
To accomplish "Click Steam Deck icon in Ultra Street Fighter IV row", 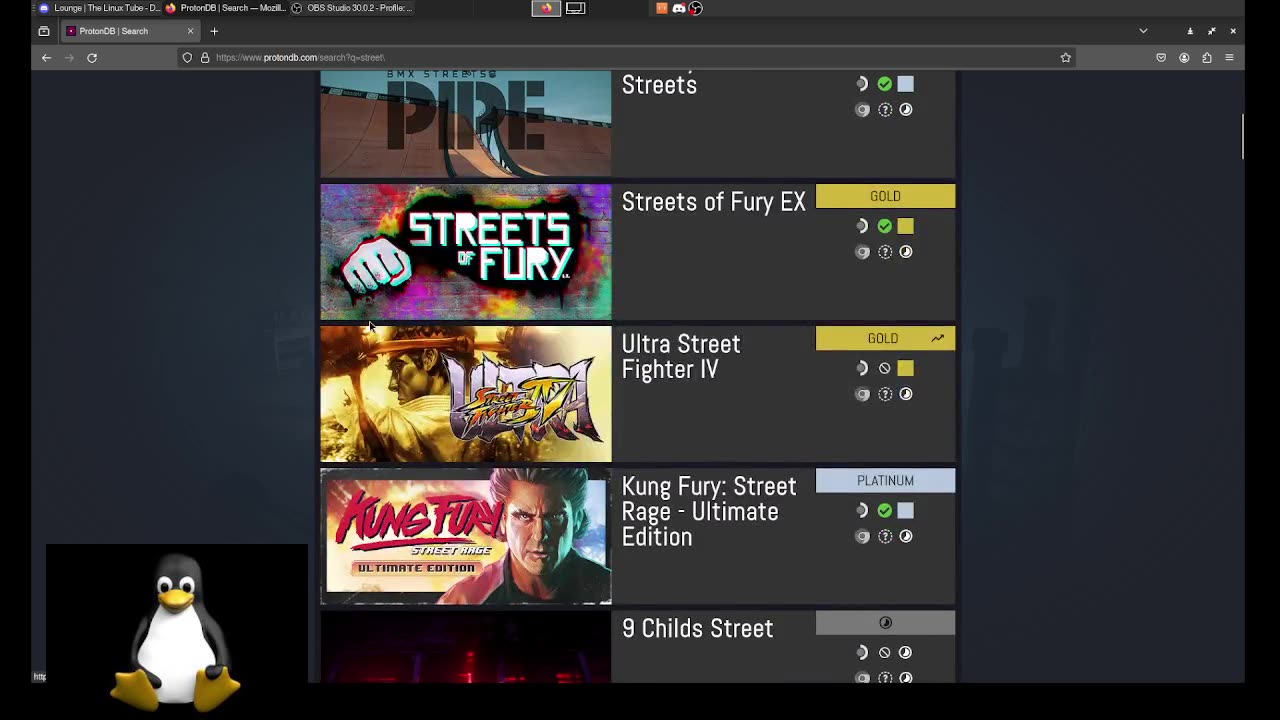I will pos(862,368).
